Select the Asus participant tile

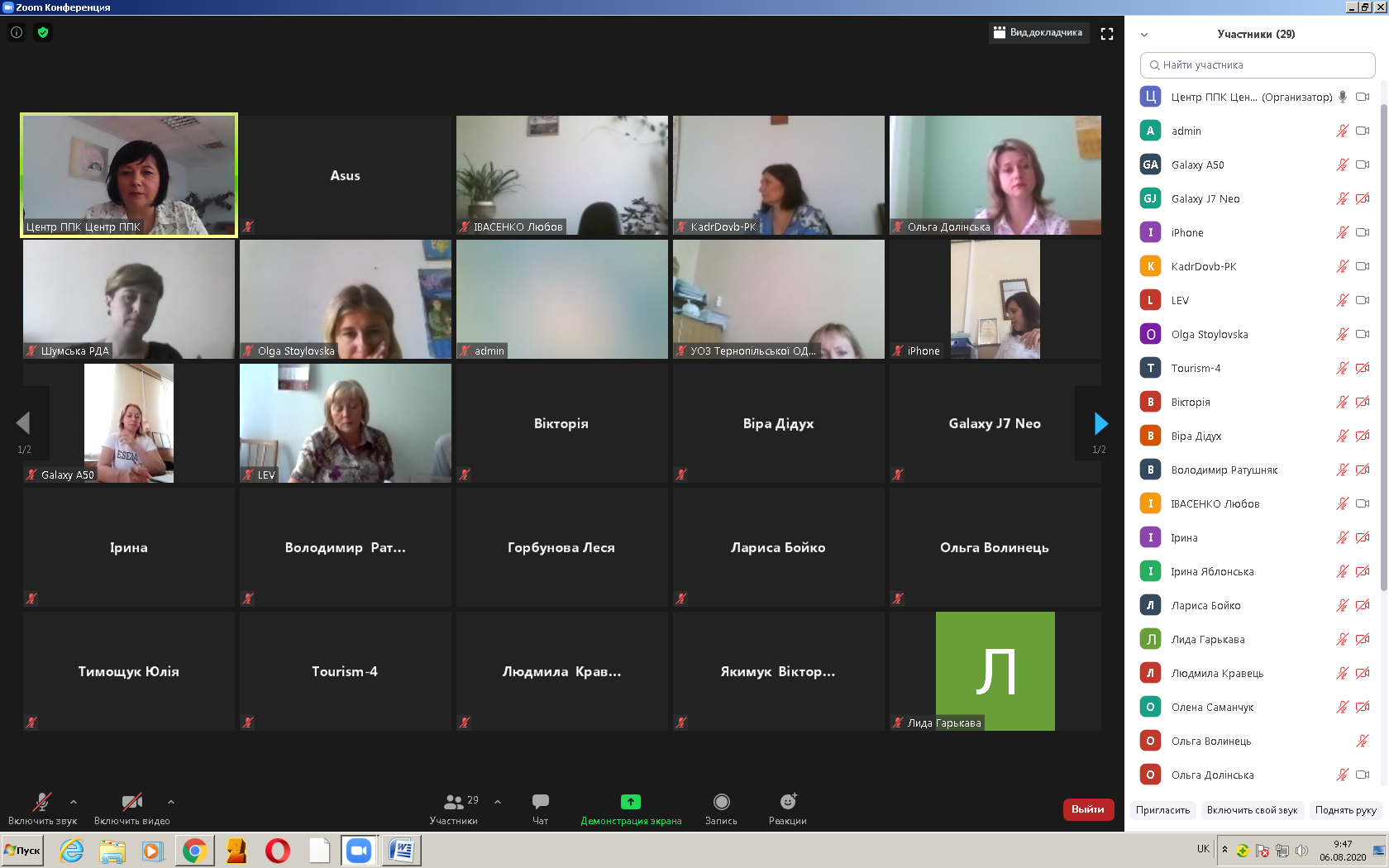(x=346, y=175)
